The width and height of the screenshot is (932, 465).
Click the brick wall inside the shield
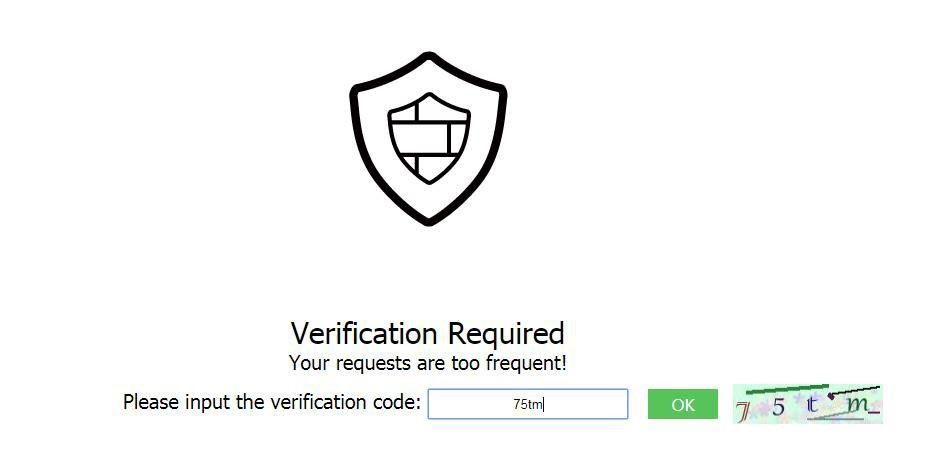[428, 138]
